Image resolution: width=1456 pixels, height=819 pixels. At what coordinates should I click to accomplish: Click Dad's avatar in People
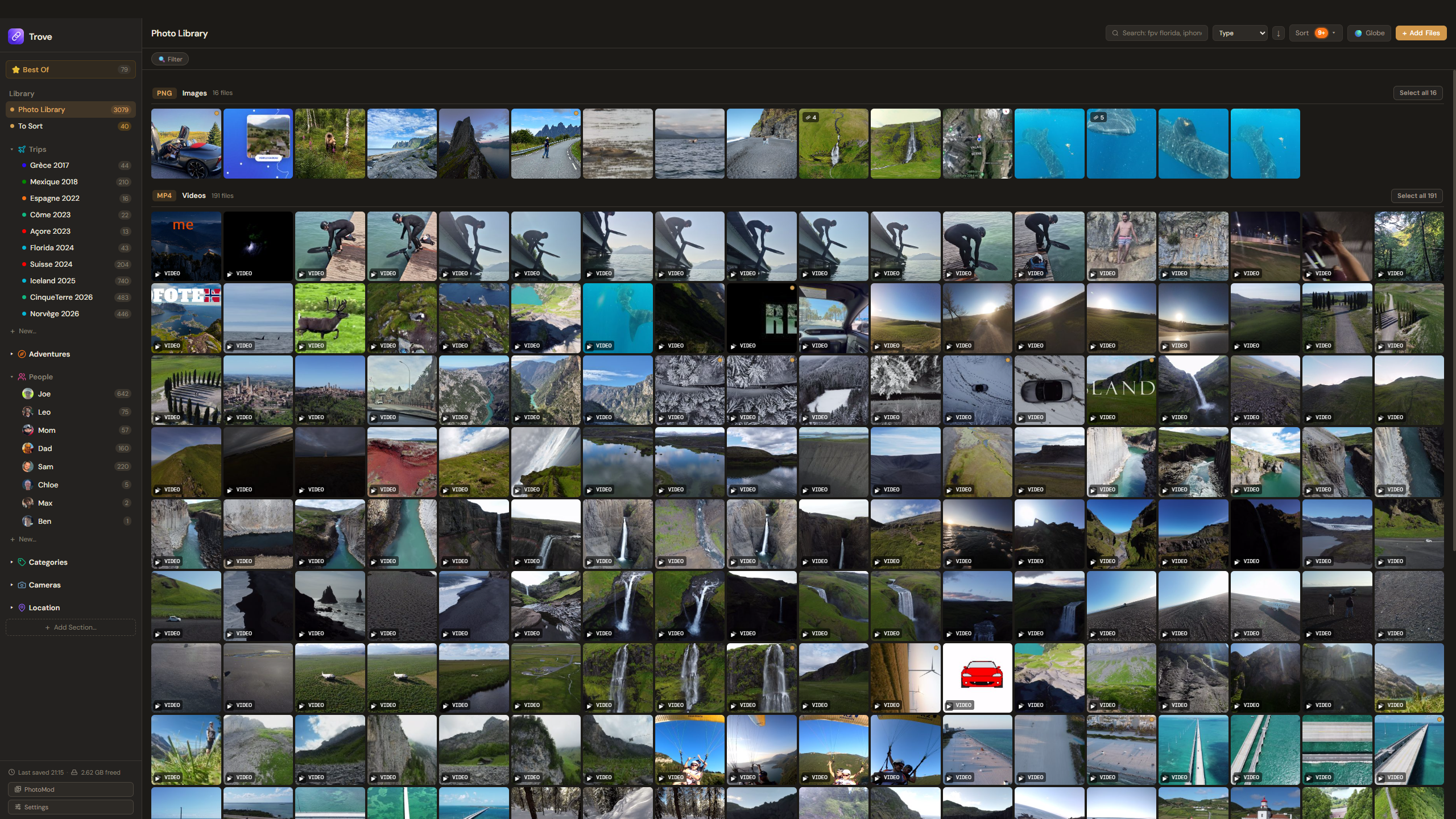[27, 448]
